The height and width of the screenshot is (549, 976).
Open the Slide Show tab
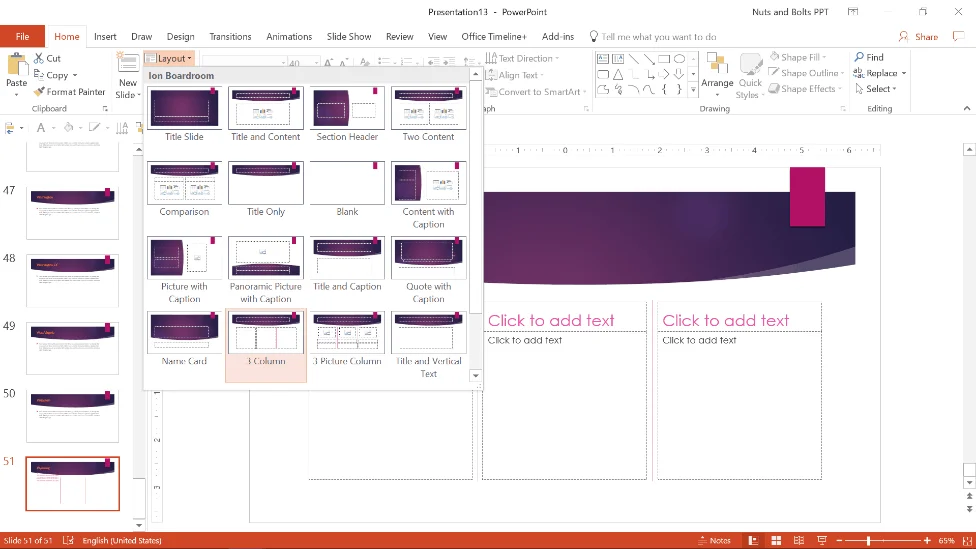(x=349, y=37)
